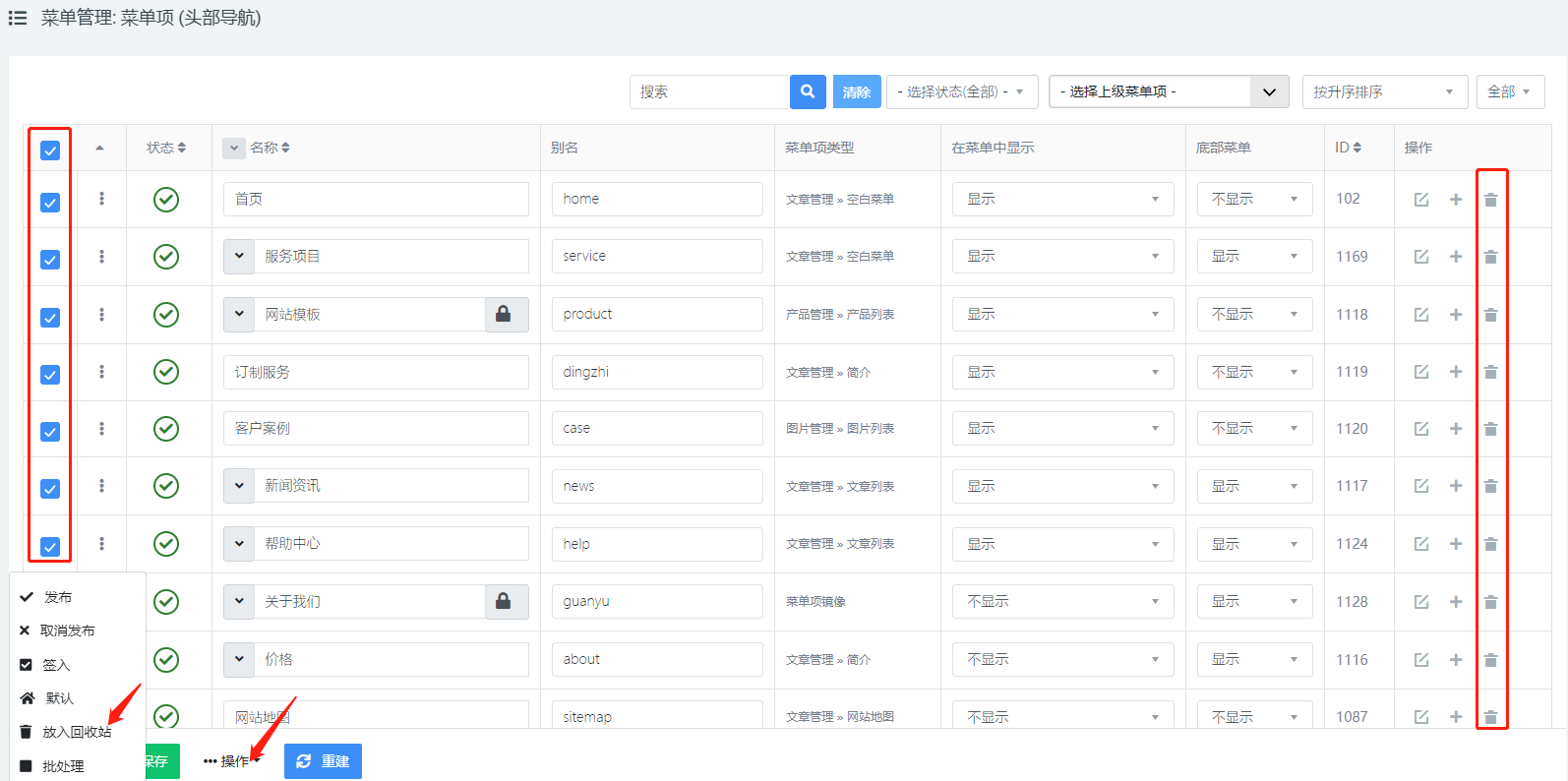Viewport: 1568px width, 781px height.
Task: Click the plus icon in the product row
Action: (x=1456, y=315)
